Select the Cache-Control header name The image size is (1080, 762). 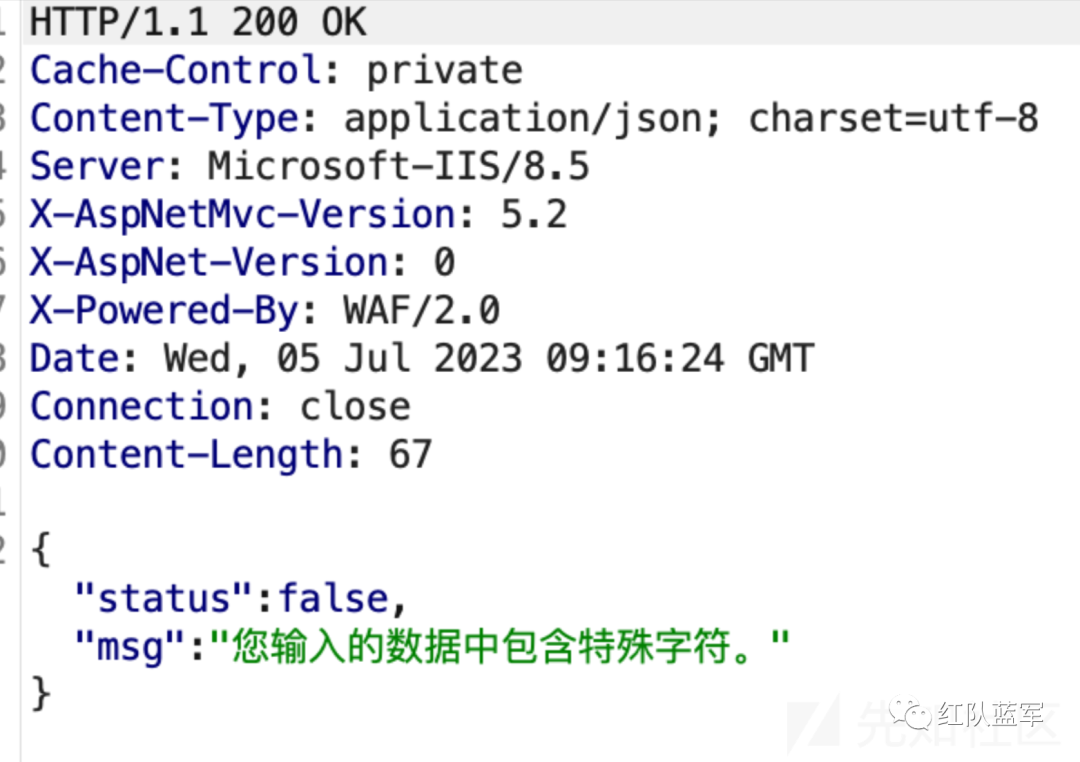tap(176, 70)
